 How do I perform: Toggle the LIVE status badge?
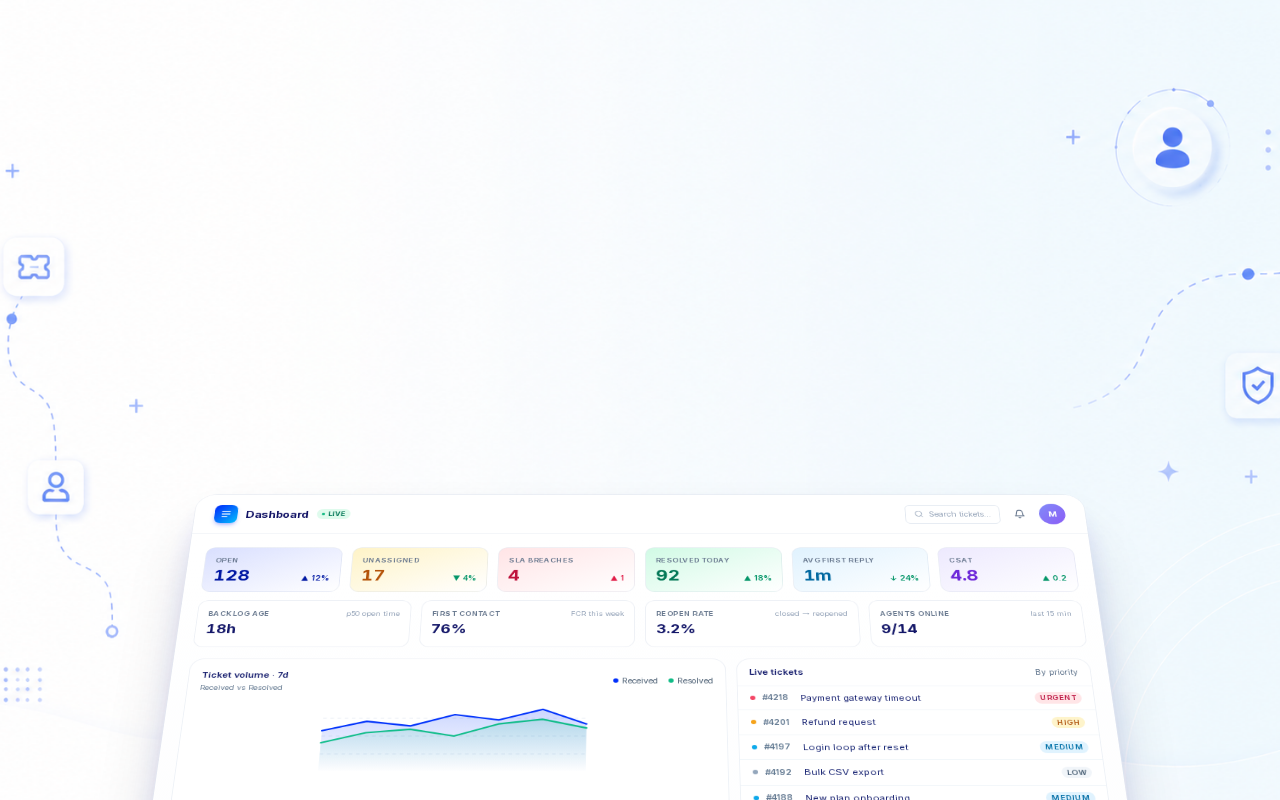click(x=334, y=514)
